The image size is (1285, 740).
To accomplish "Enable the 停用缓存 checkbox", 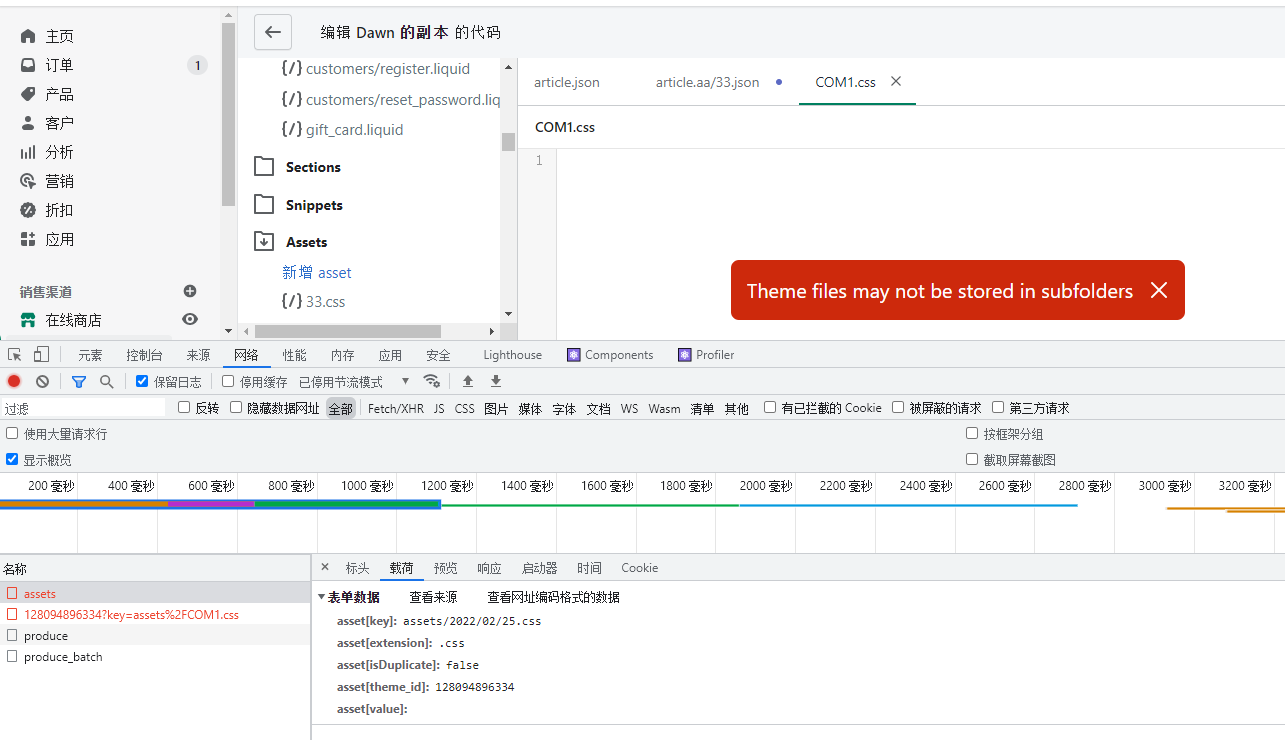I will coord(228,381).
